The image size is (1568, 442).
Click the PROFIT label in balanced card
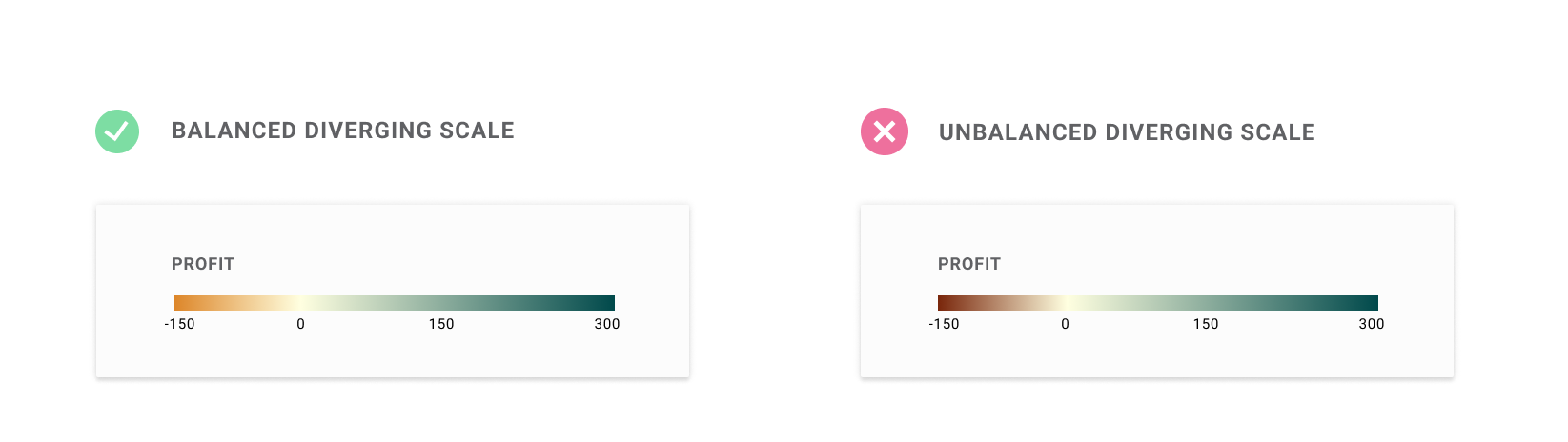pyautogui.click(x=203, y=264)
